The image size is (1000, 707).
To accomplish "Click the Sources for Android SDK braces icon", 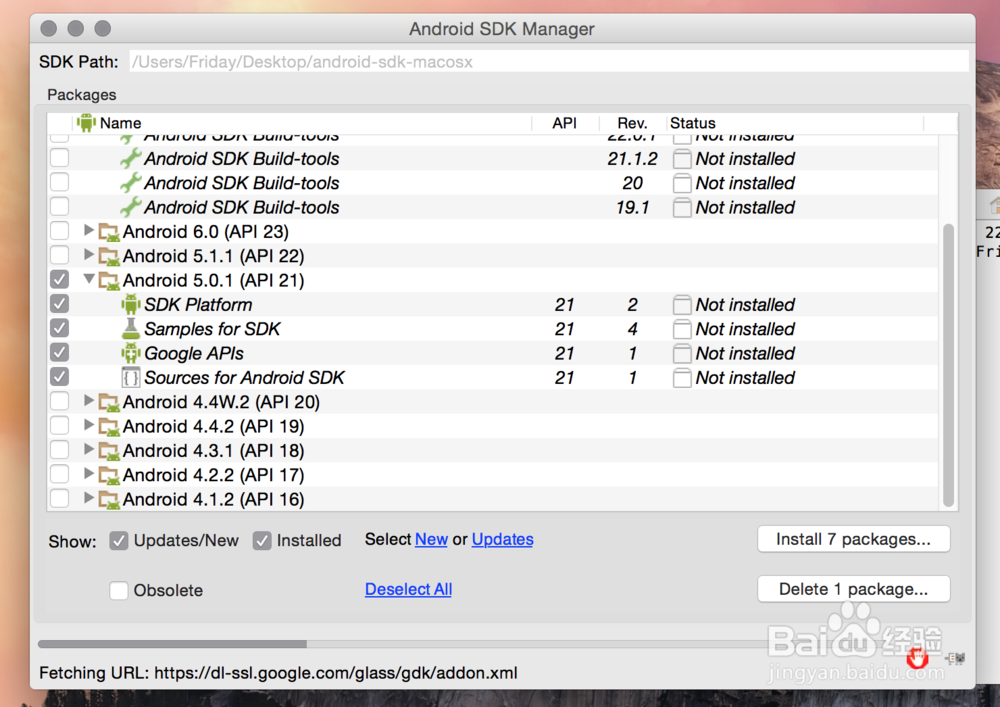I will [131, 377].
